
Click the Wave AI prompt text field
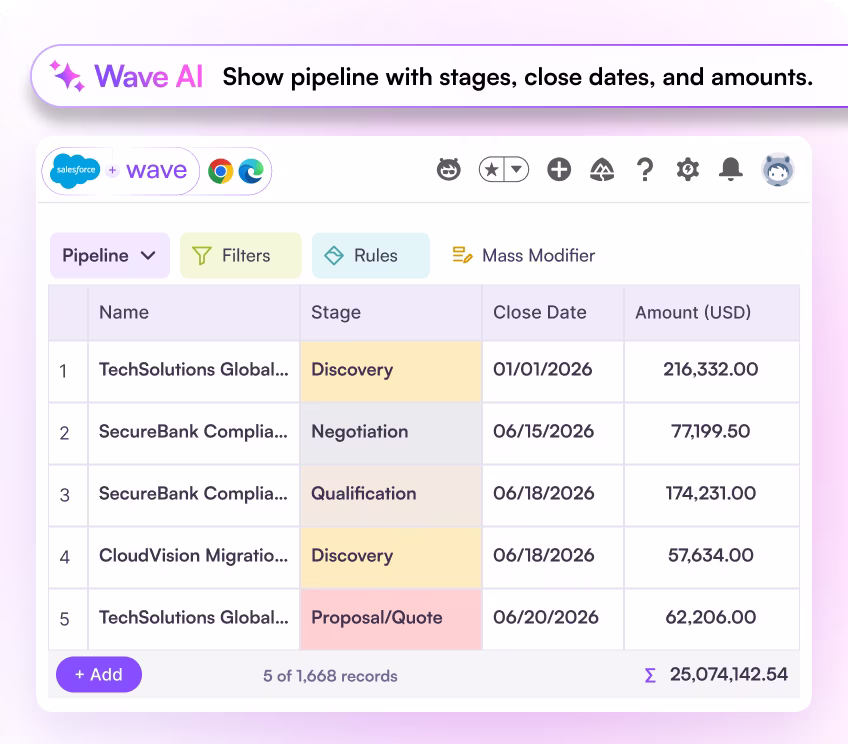click(x=518, y=77)
